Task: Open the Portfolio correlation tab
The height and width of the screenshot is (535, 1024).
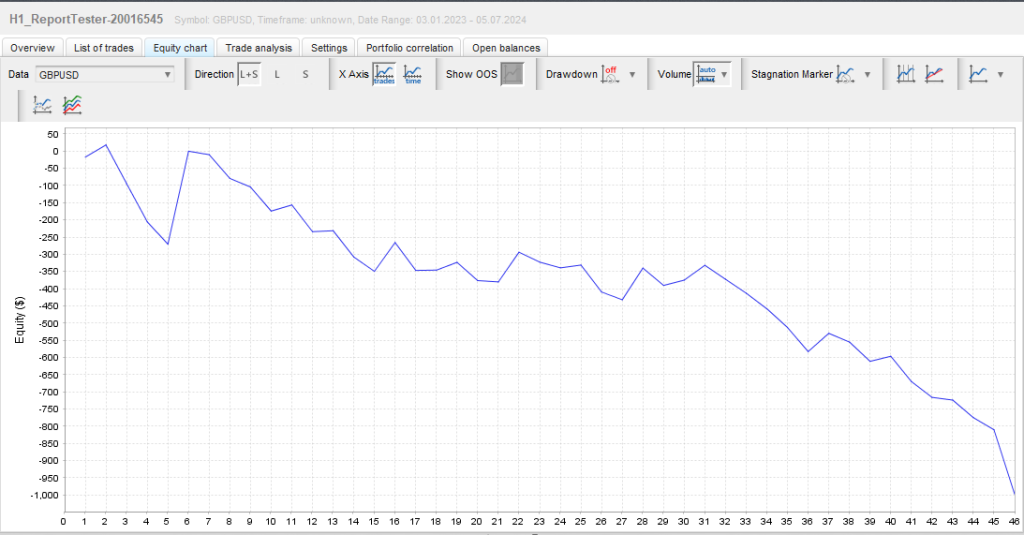Action: (x=409, y=47)
